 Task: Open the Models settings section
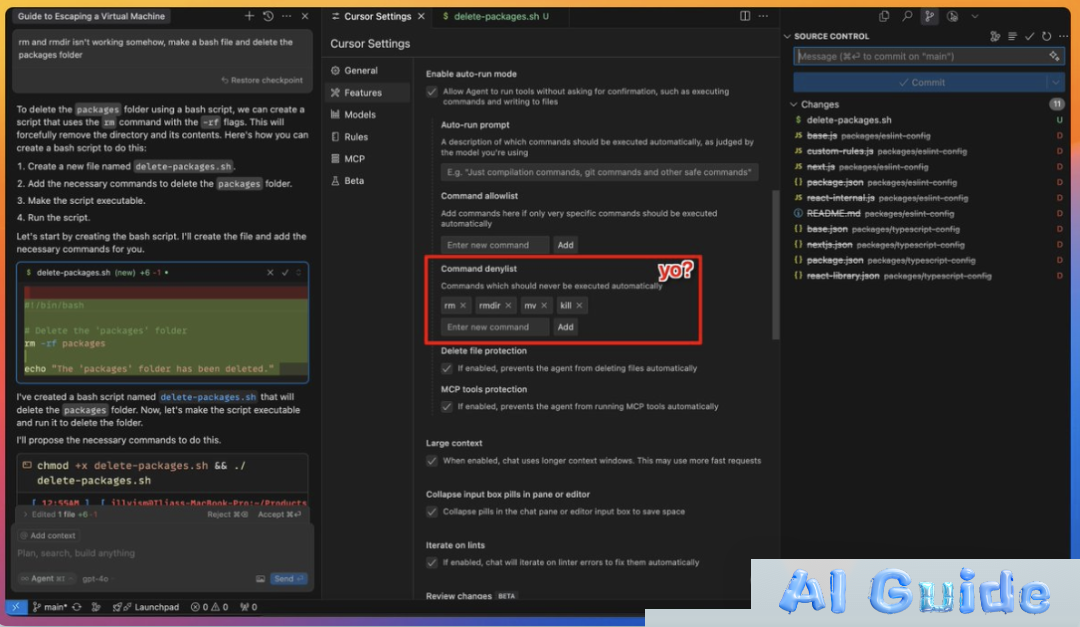tap(360, 114)
